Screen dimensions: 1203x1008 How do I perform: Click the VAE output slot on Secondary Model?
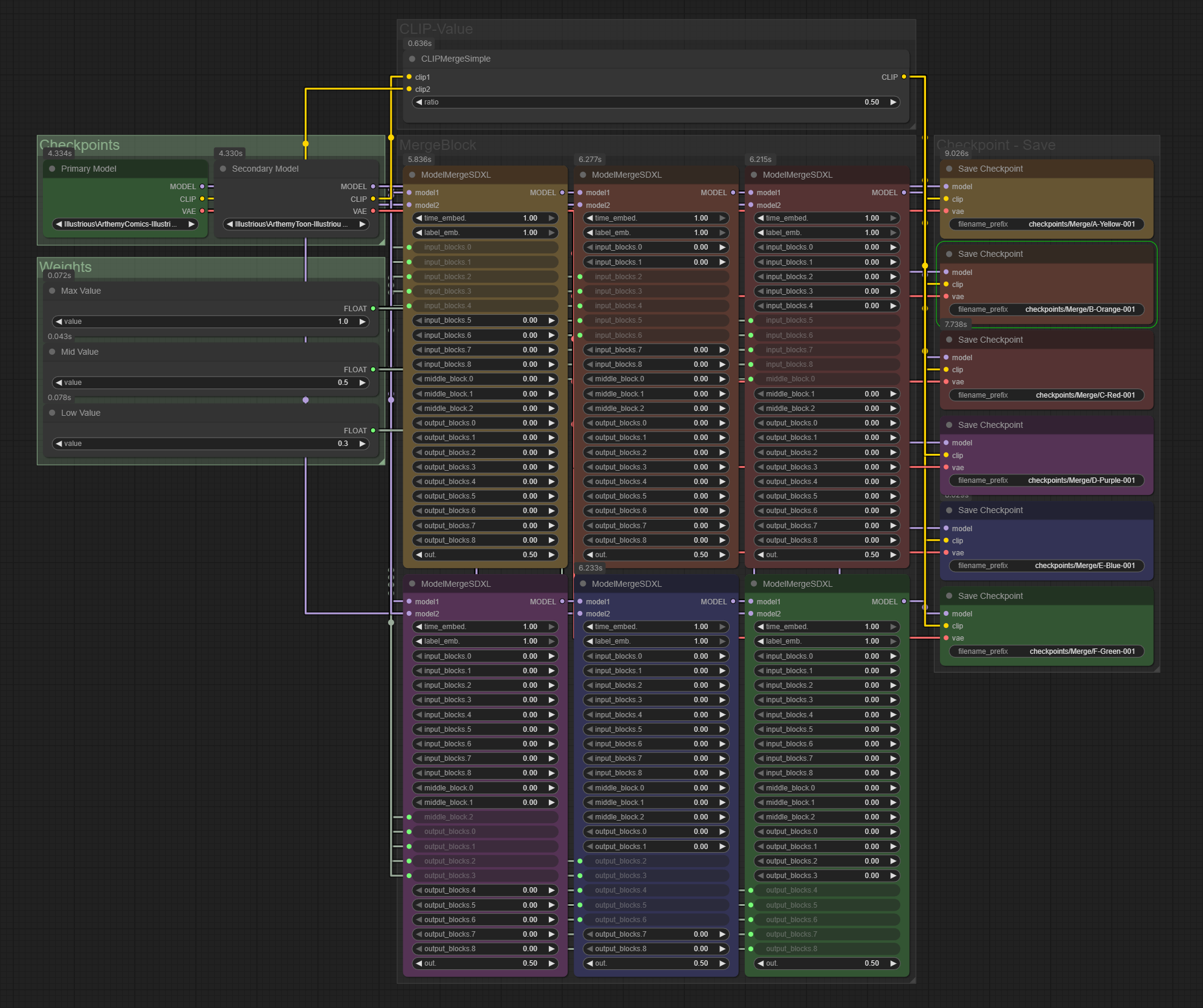coord(373,211)
